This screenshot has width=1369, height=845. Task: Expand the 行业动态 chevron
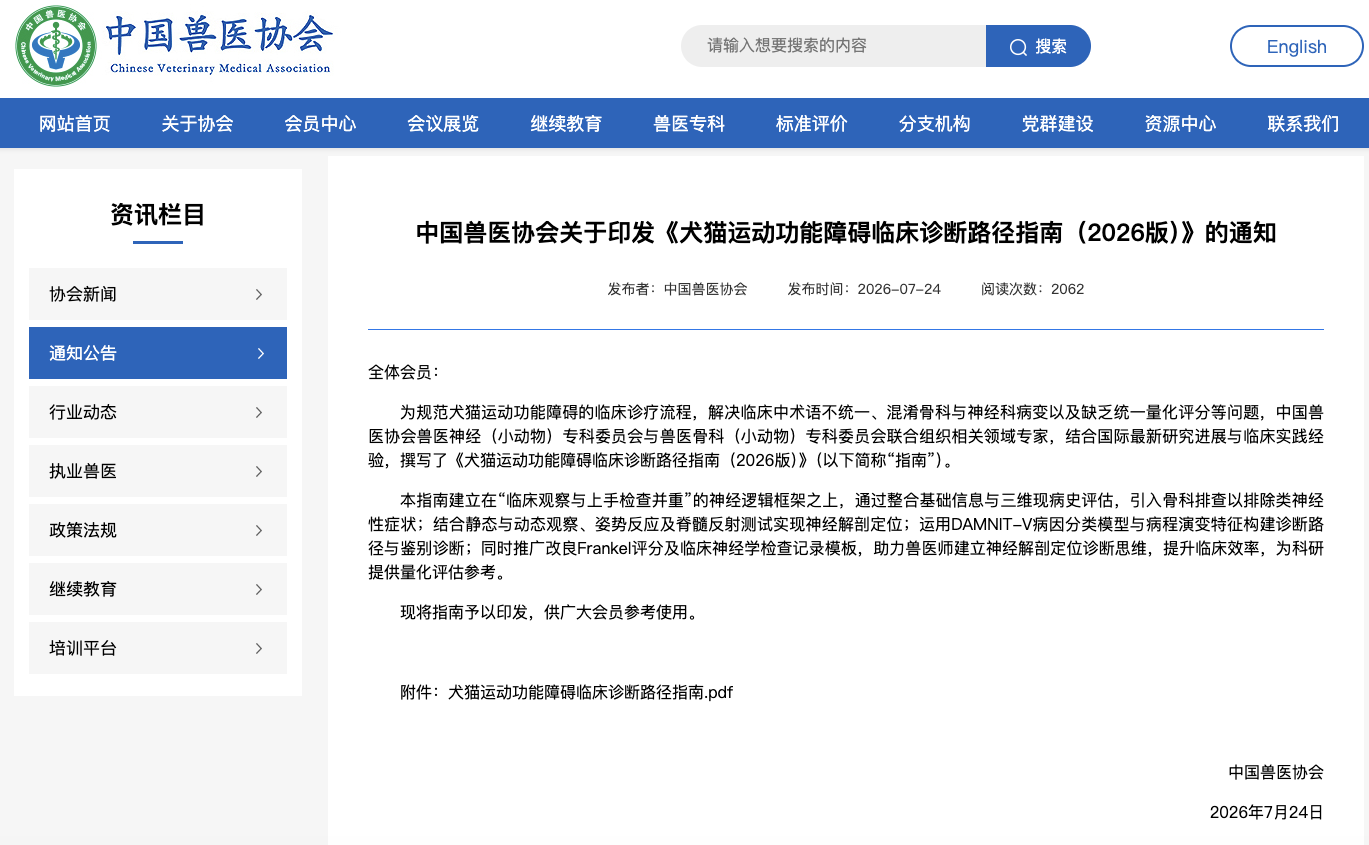click(259, 412)
